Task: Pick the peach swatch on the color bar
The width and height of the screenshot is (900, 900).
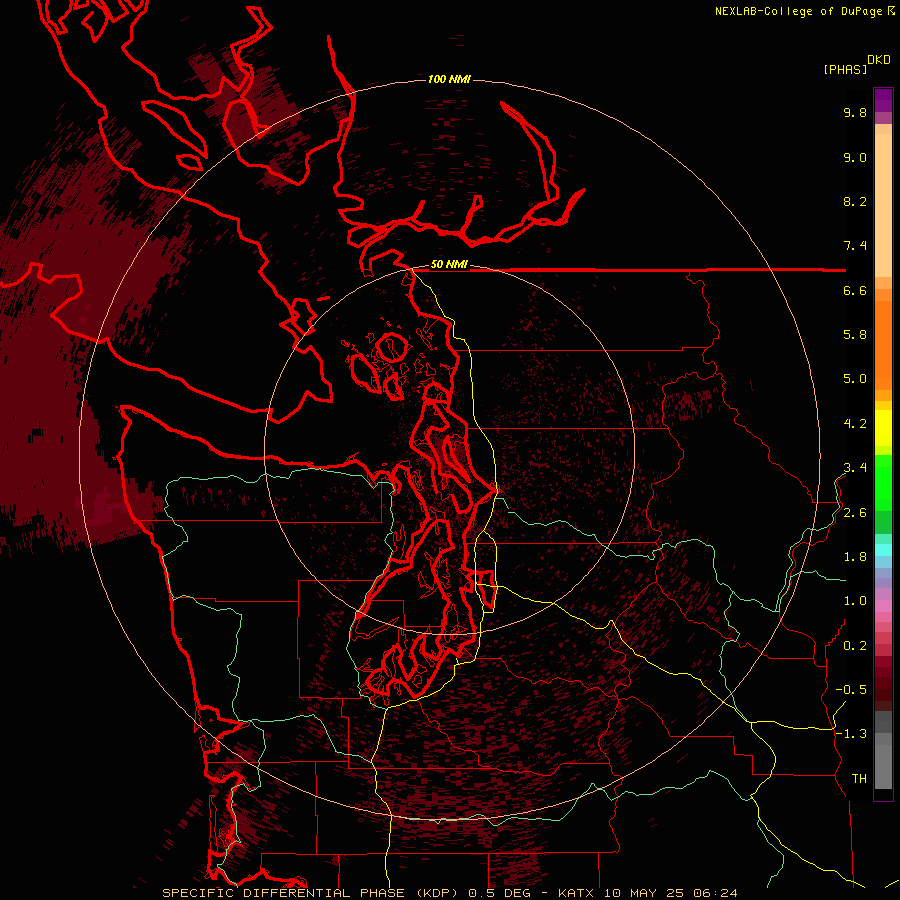Action: [883, 205]
